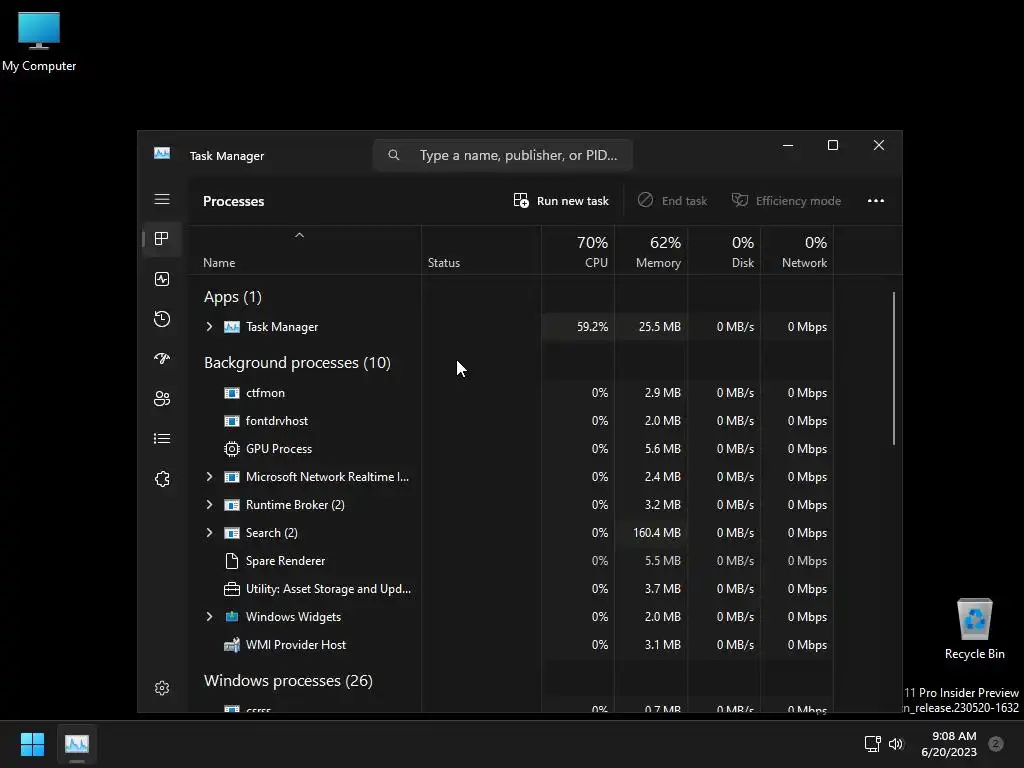The image size is (1024, 768).
Task: Expand the Task Manager app row
Action: click(x=209, y=327)
